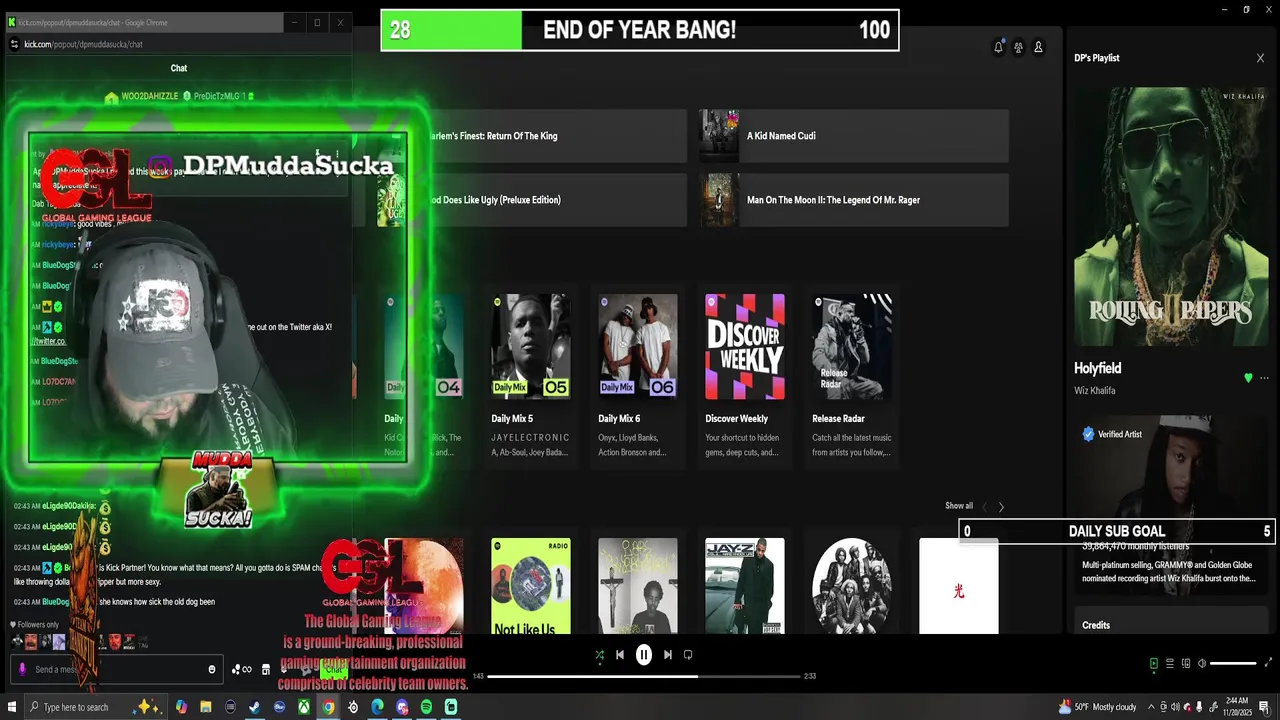This screenshot has width=1280, height=720.
Task: Toggle shuffle in the Spotify player
Action: coord(599,655)
